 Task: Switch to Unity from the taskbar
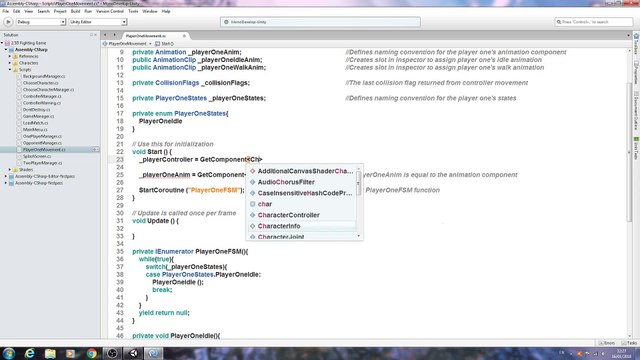(133, 353)
